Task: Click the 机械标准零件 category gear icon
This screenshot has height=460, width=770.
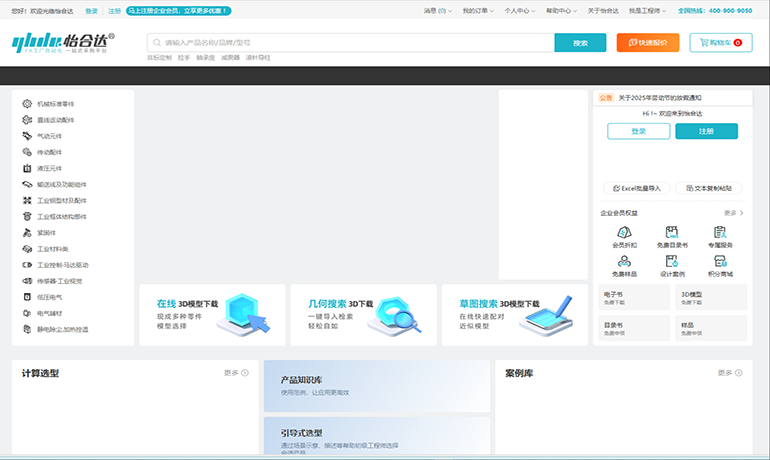Action: tap(27, 103)
